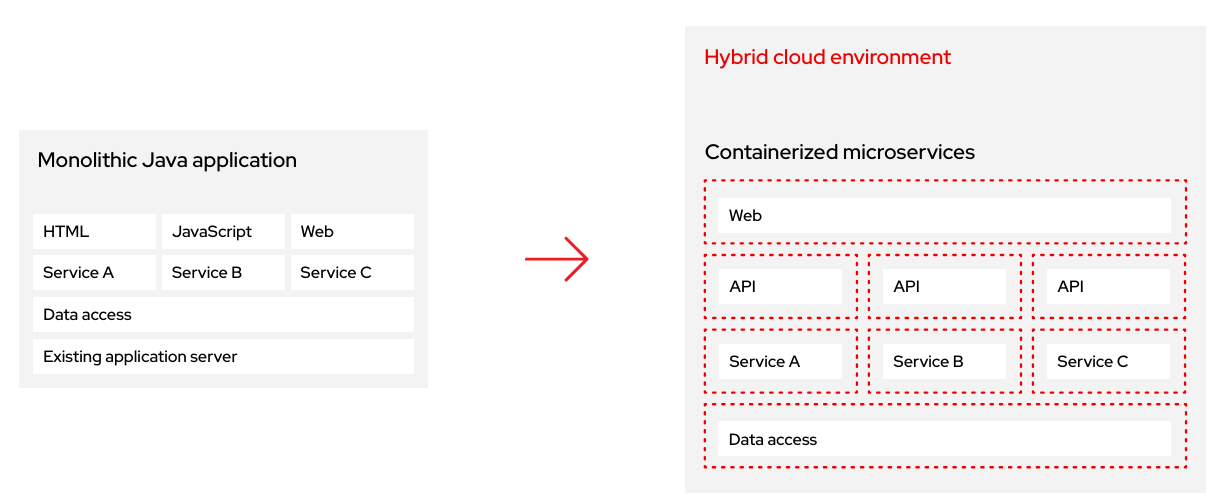Select the API box above containerized Service A

pyautogui.click(x=780, y=286)
